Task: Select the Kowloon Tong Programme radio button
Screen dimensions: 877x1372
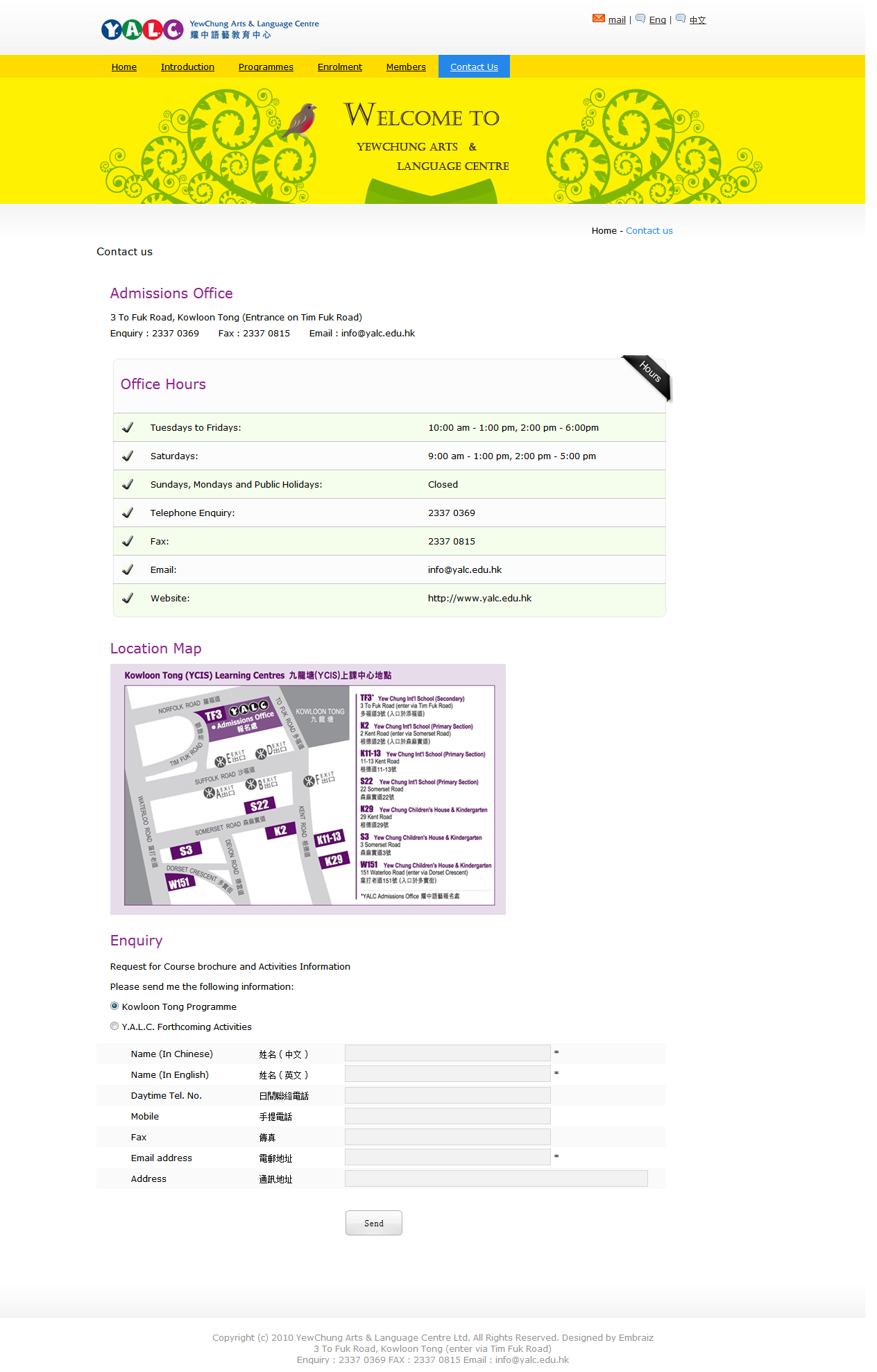Action: click(114, 1006)
